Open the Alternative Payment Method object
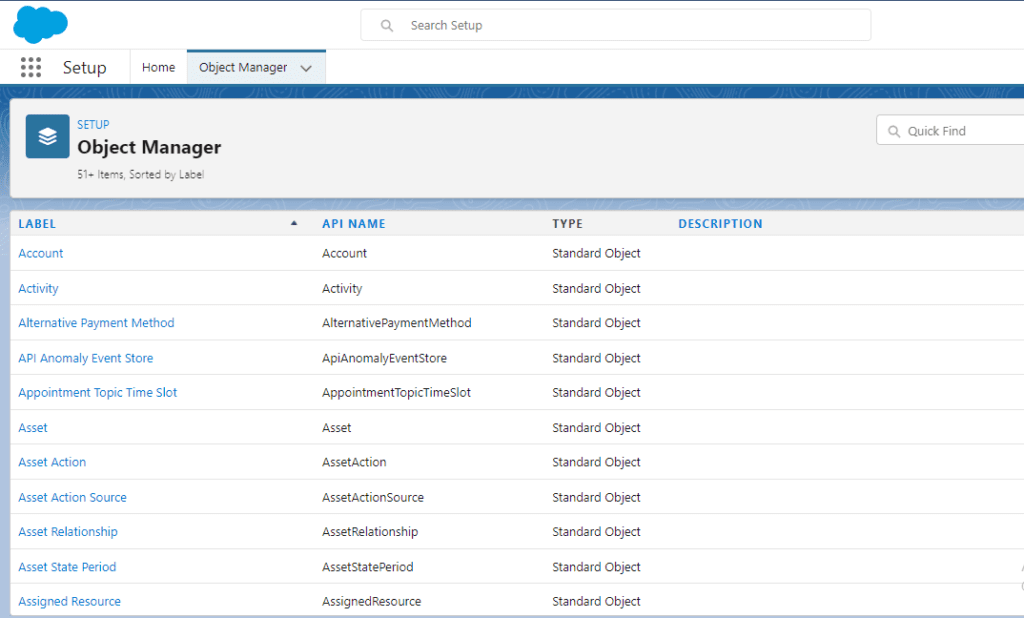The image size is (1024, 618). click(x=96, y=323)
